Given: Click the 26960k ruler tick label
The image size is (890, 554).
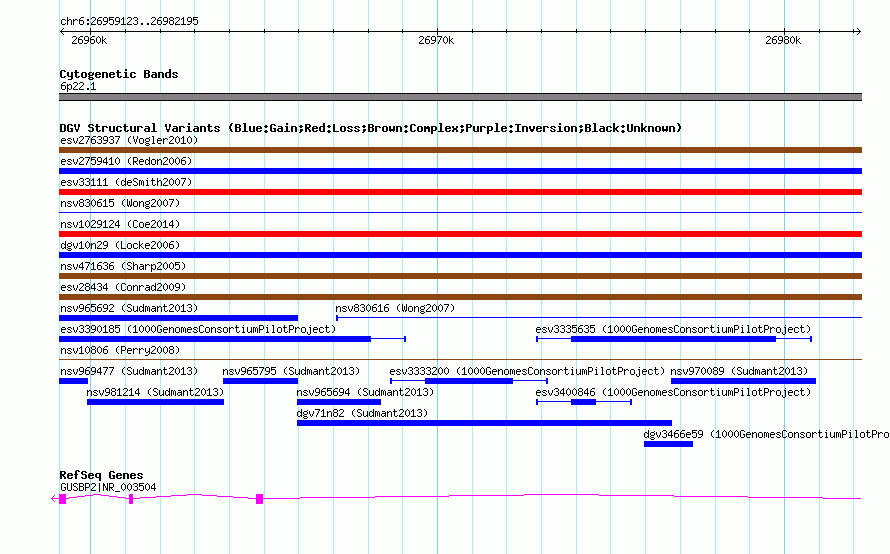Looking at the screenshot, I should 89,40.
